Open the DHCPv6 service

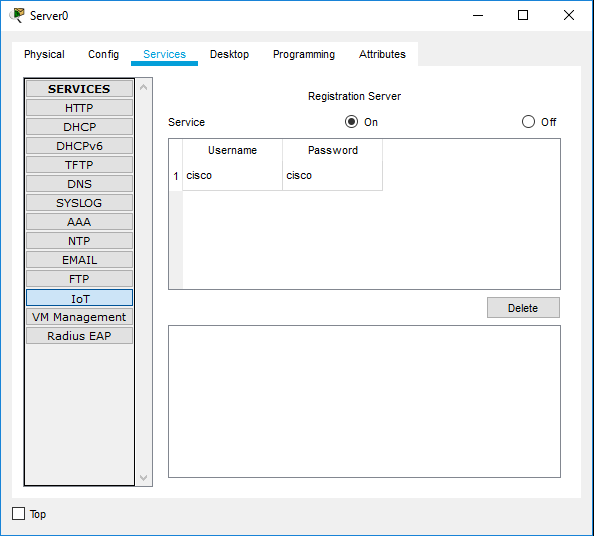tap(79, 146)
